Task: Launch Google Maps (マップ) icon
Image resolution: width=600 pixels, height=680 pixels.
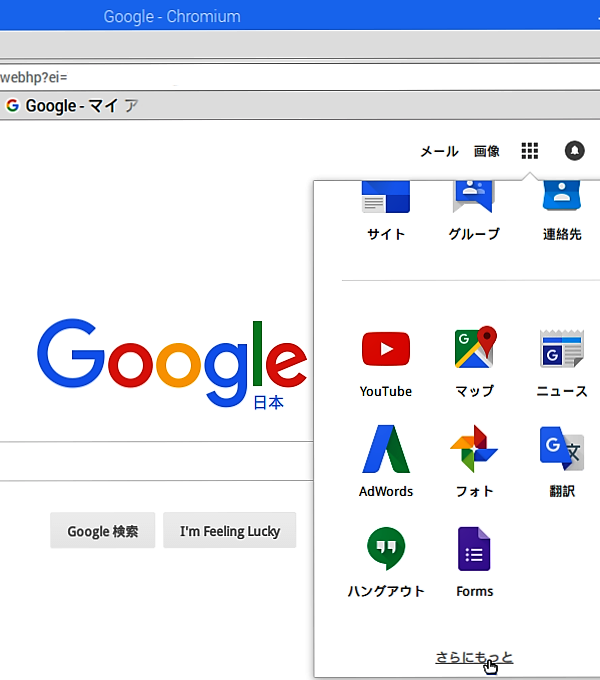Action: (475, 347)
